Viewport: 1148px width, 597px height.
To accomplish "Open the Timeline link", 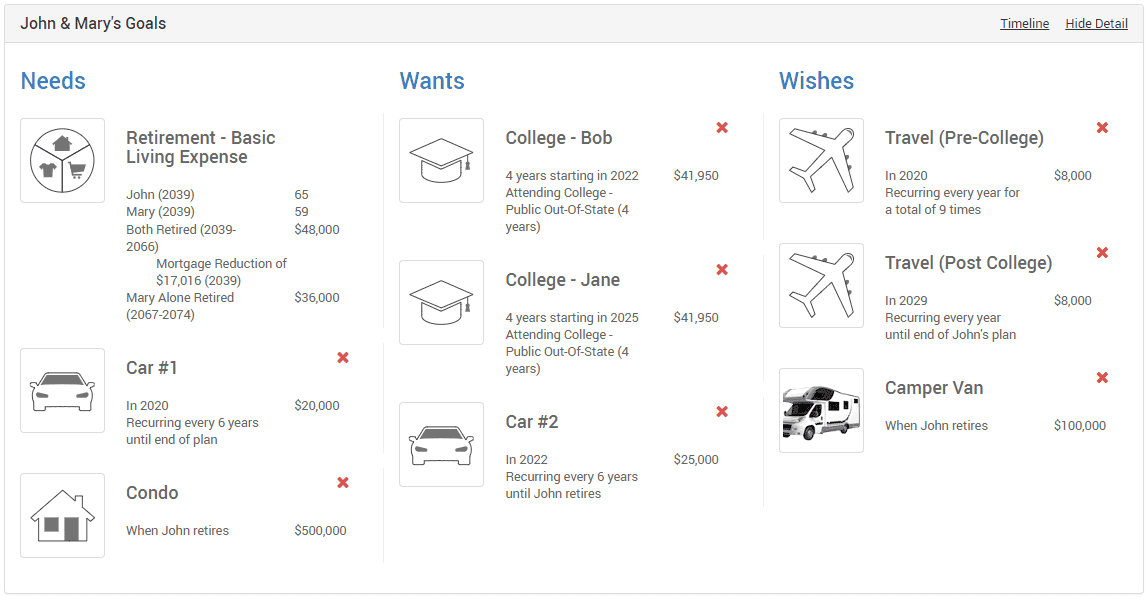I will pos(1024,23).
